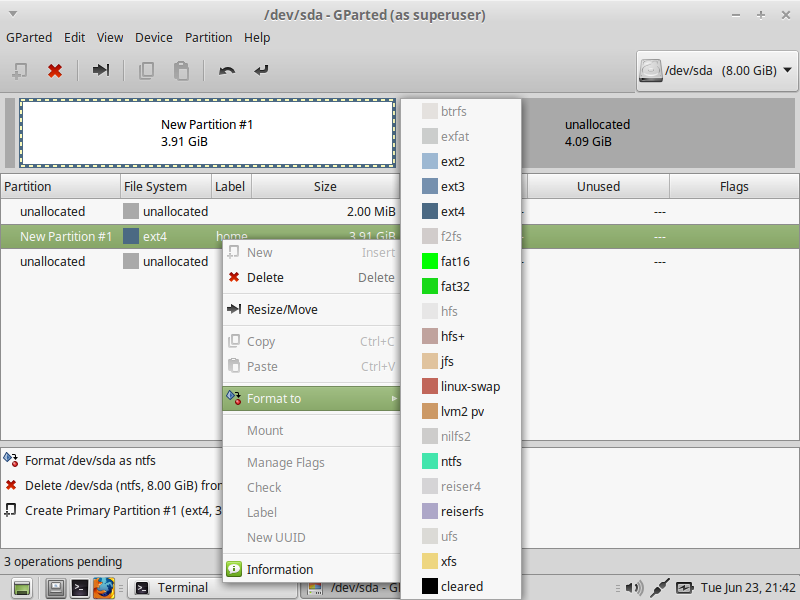Image resolution: width=800 pixels, height=600 pixels.
Task: Select the New Partition #1 3.91 GiB graphic block
Action: [x=207, y=133]
